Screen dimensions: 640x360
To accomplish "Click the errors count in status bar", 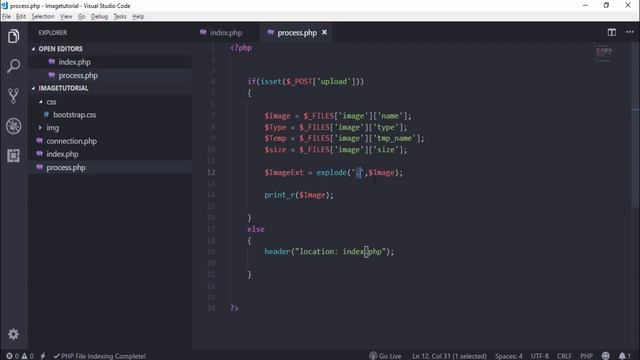I will pos(12,356).
